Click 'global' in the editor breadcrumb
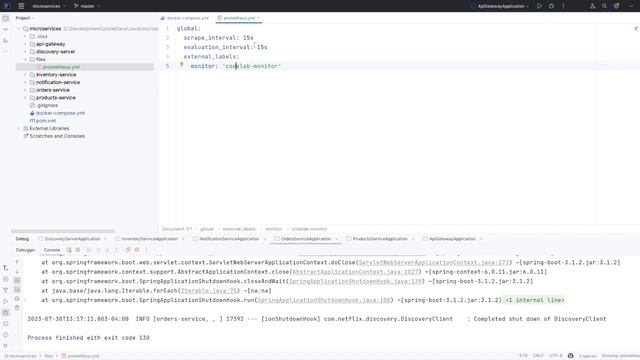 (207, 229)
